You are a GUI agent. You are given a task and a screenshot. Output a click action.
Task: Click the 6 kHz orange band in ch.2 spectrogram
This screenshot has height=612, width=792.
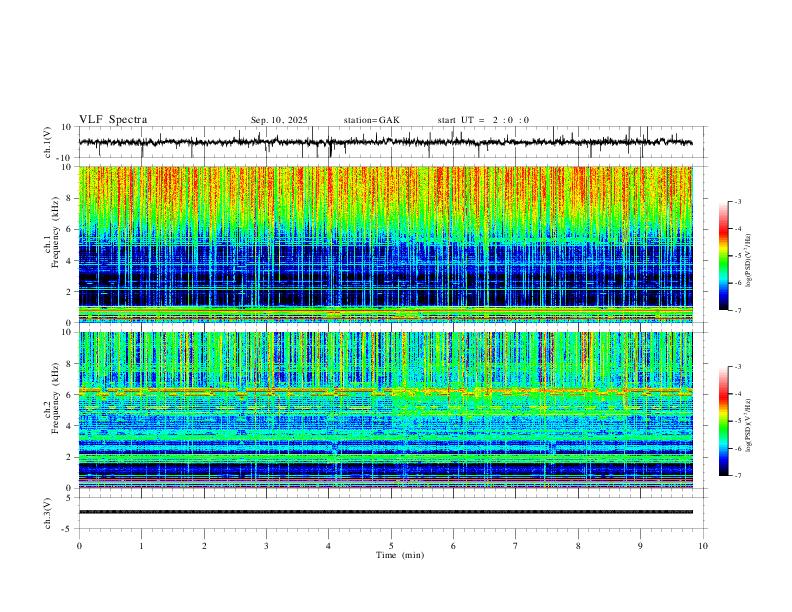[385, 391]
